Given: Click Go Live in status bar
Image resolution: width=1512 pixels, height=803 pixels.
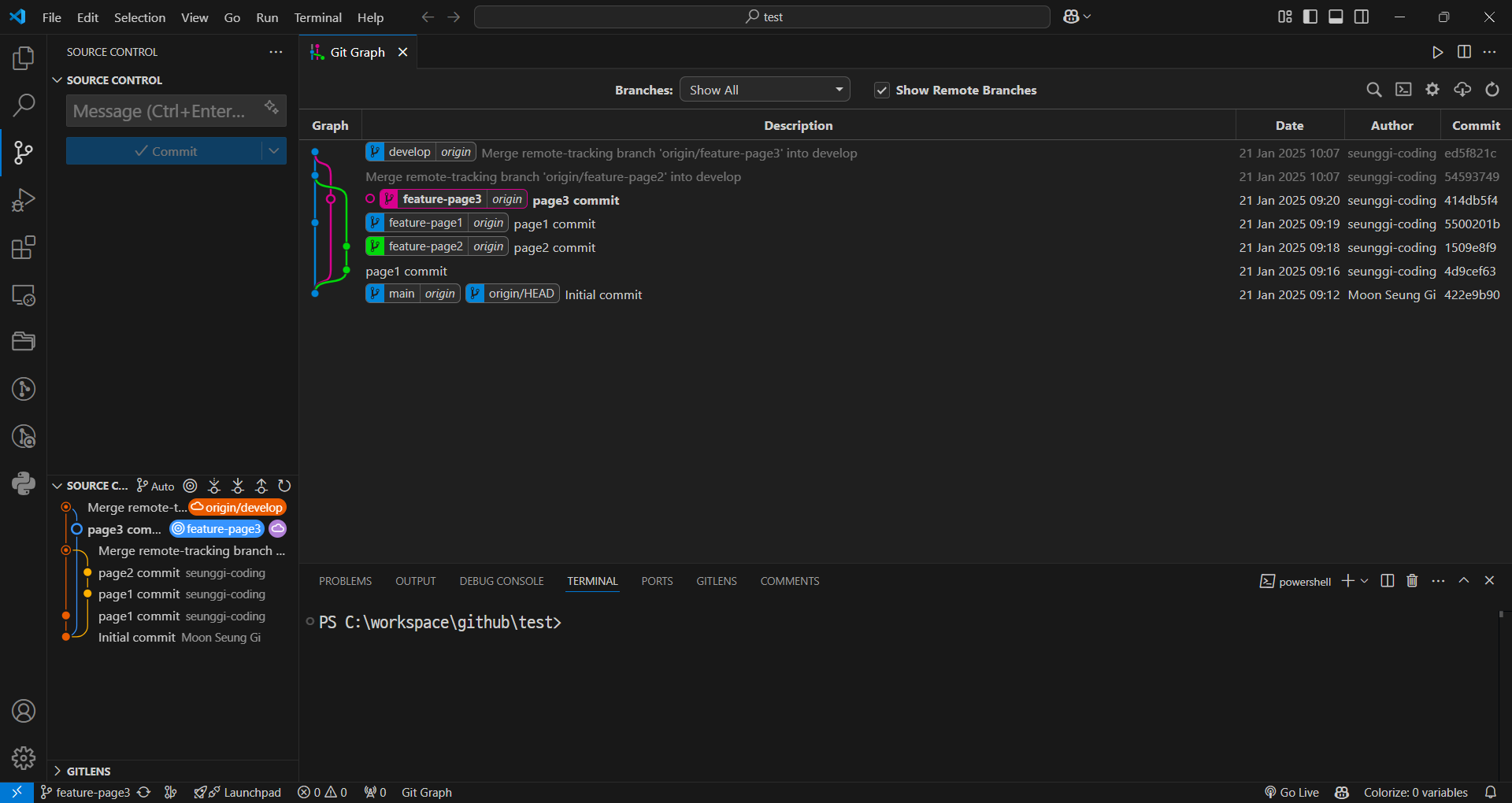Looking at the screenshot, I should point(1291,792).
